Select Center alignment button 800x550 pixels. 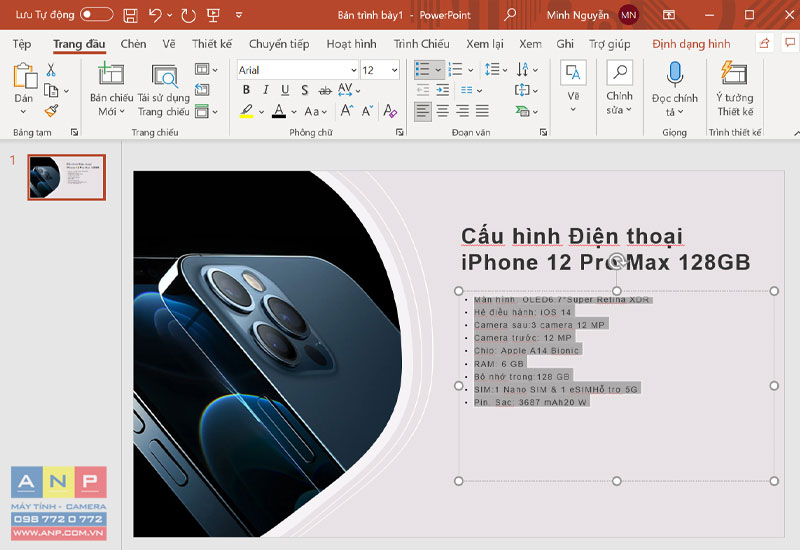coord(443,111)
